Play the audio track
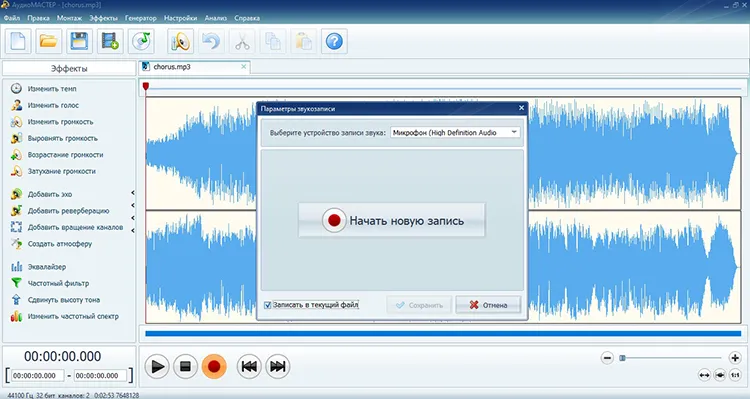Viewport: 750px width, 399px height. pyautogui.click(x=156, y=367)
